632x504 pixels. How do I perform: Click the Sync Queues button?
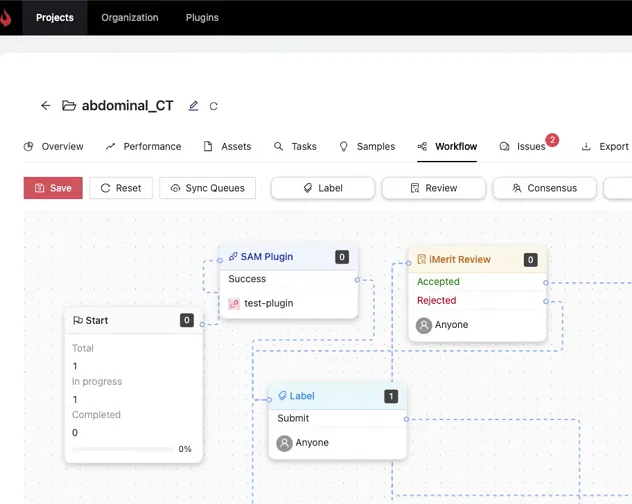(x=208, y=188)
